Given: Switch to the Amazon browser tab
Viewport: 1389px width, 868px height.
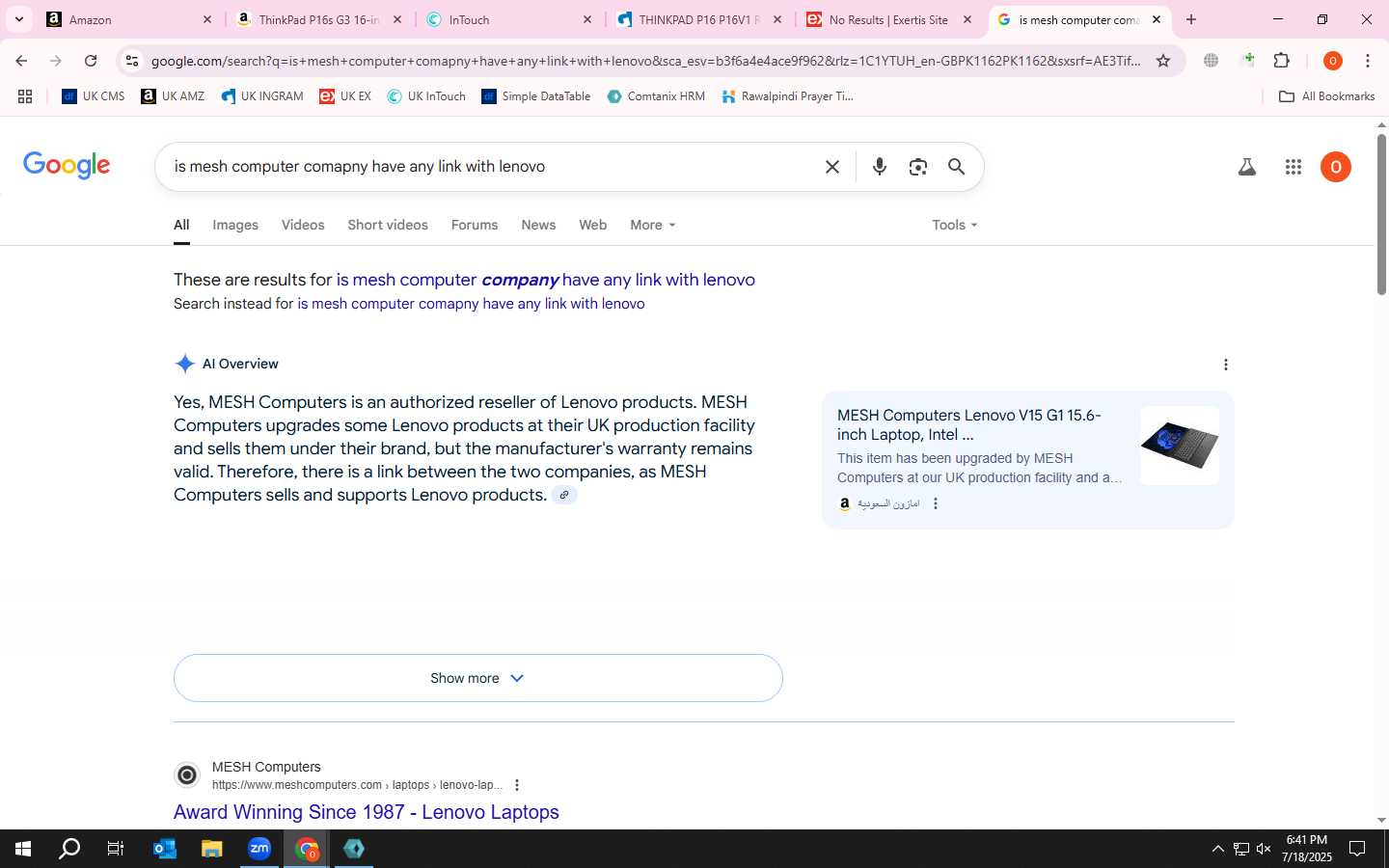Looking at the screenshot, I should pos(129,19).
